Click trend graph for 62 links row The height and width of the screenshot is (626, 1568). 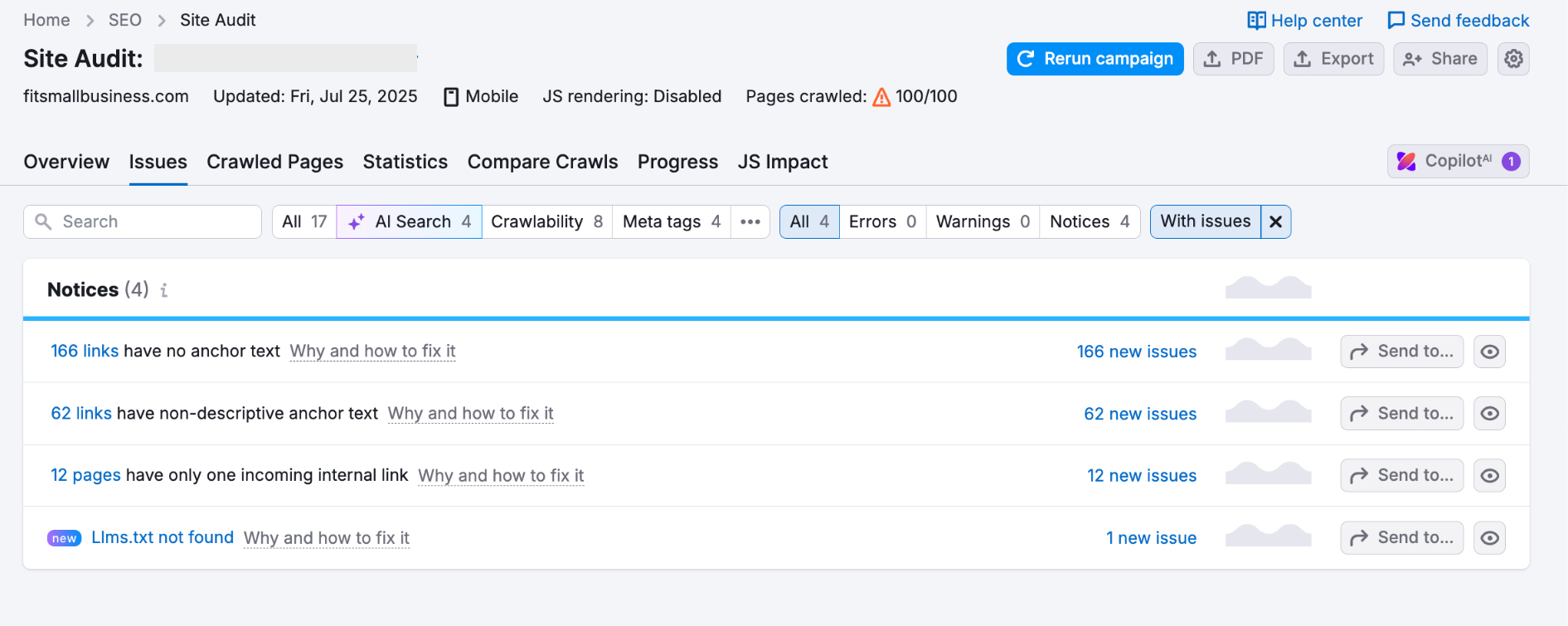pyautogui.click(x=1268, y=411)
